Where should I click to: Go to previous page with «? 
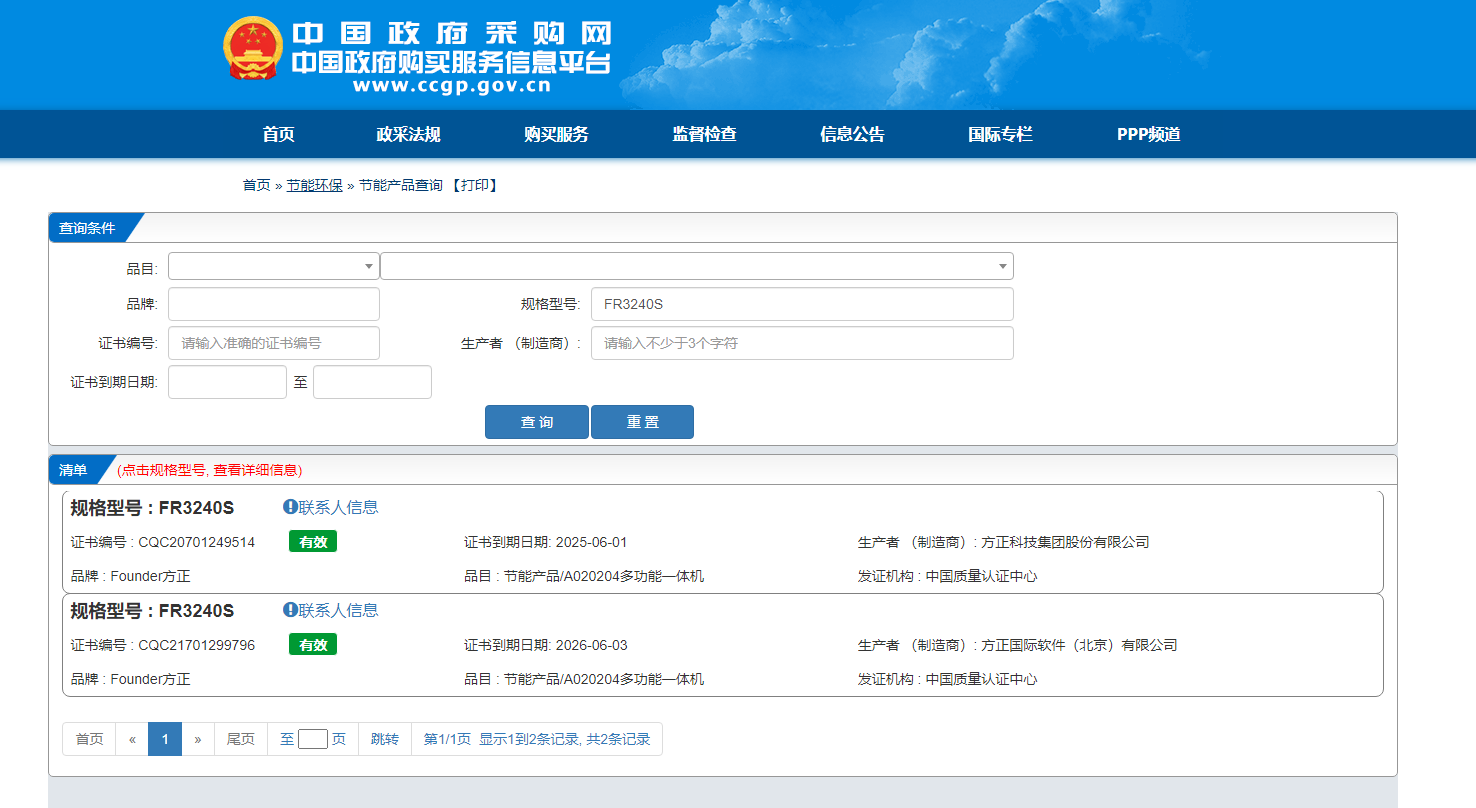point(132,739)
